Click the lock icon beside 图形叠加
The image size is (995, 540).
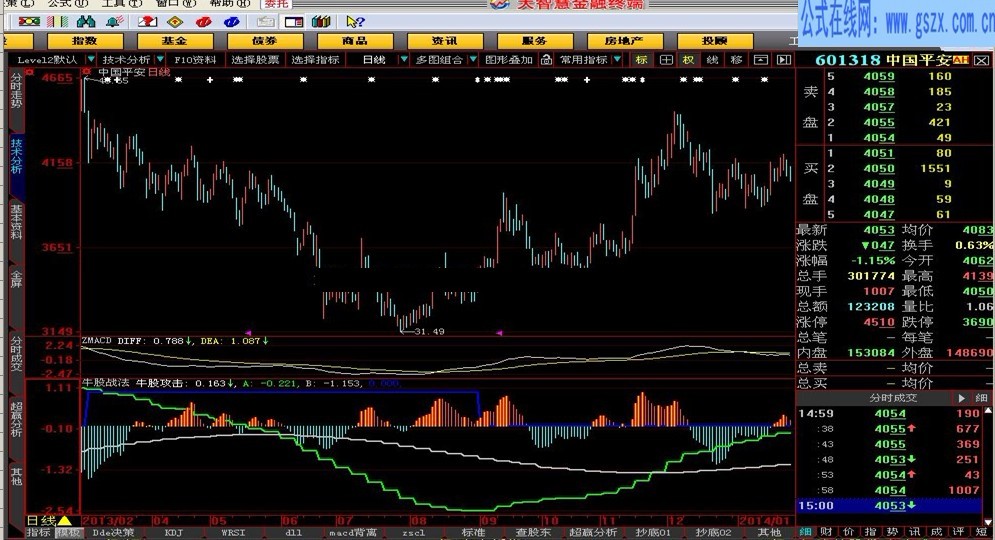click(x=544, y=60)
